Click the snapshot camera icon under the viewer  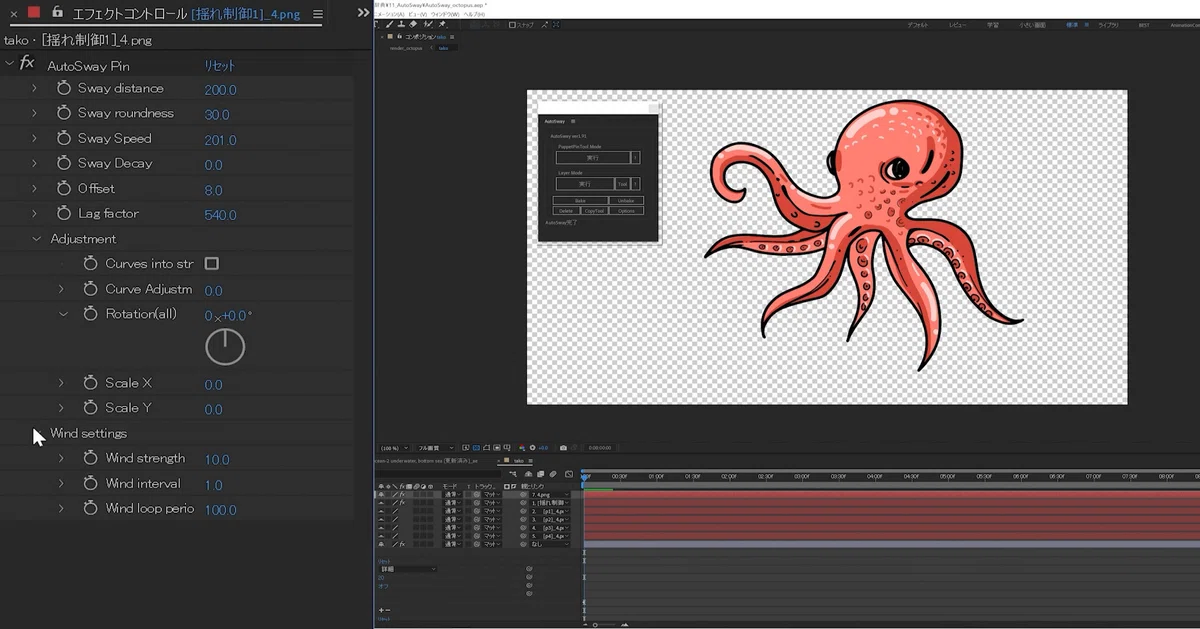pos(563,448)
